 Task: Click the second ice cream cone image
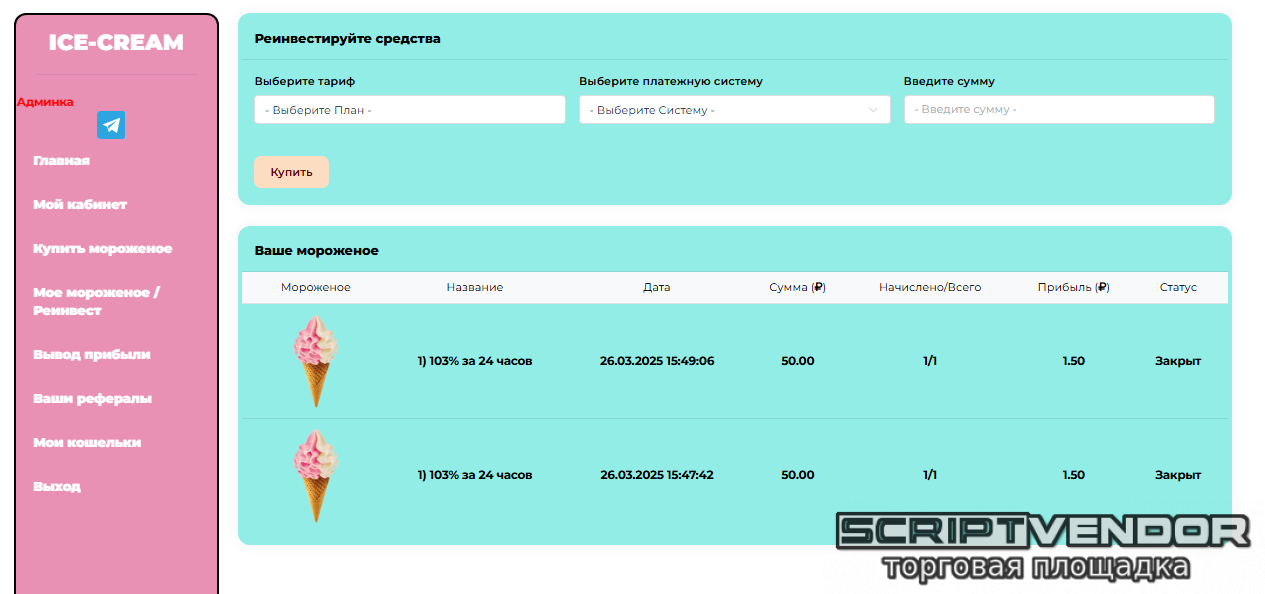coord(315,475)
